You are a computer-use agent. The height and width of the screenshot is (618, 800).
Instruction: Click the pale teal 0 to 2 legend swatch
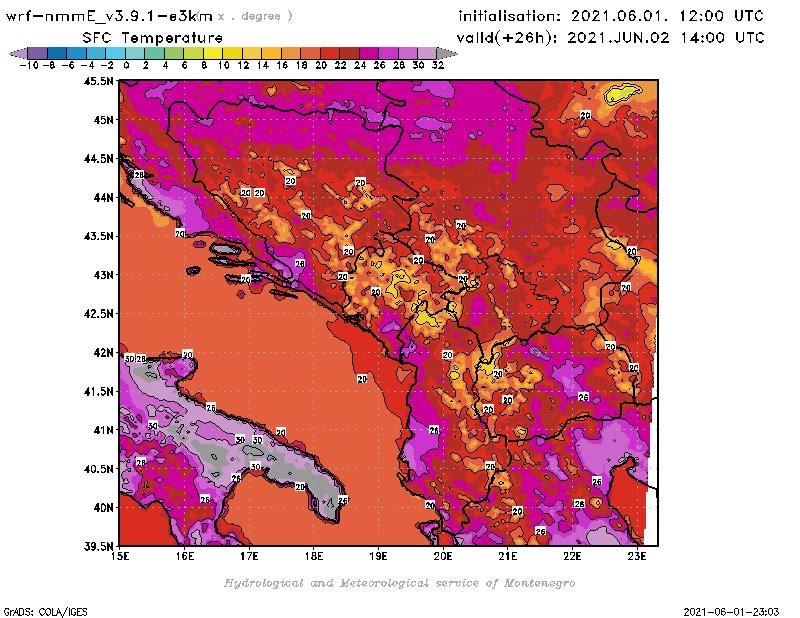click(x=135, y=53)
